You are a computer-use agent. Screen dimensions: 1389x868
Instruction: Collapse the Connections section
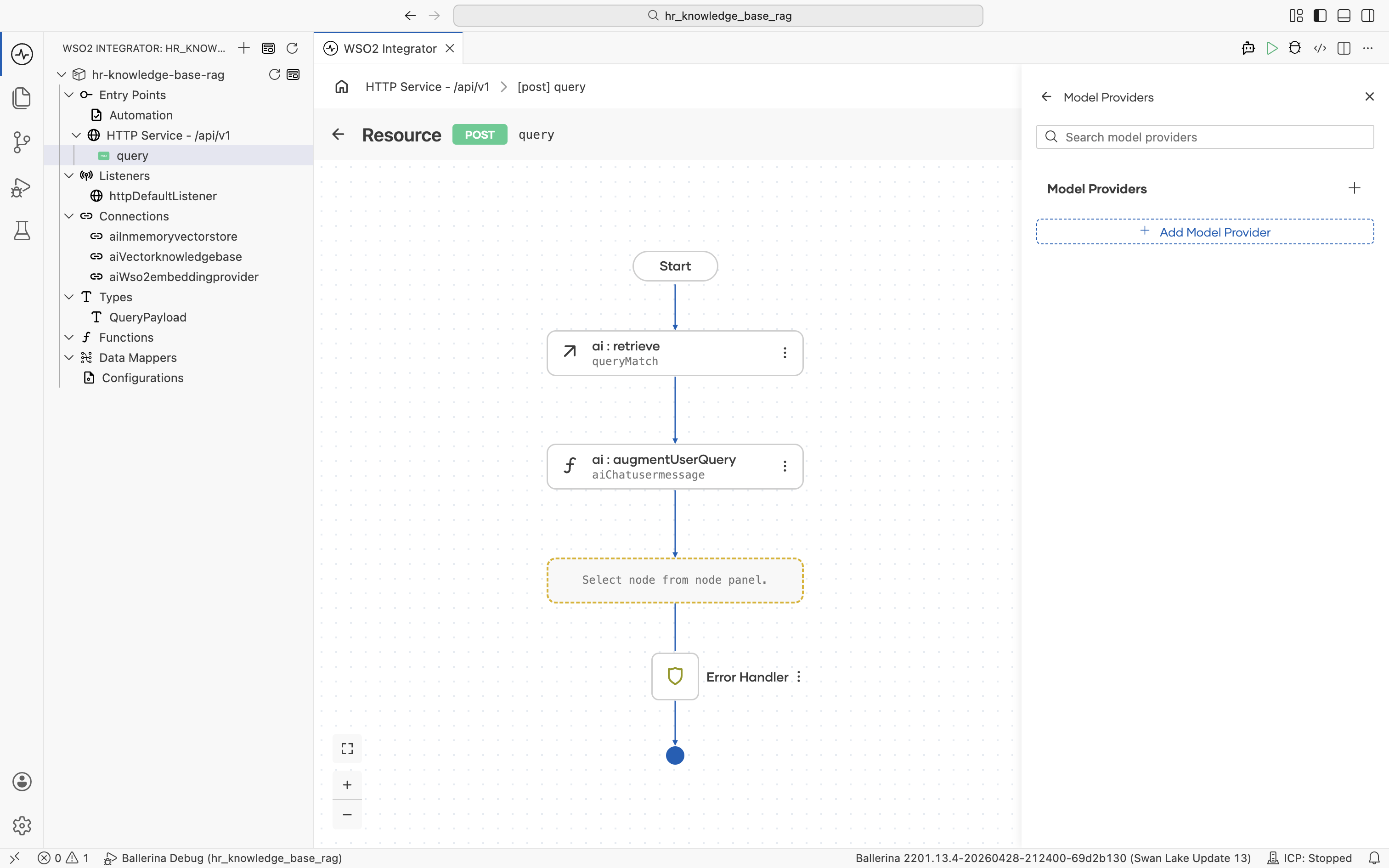[69, 216]
